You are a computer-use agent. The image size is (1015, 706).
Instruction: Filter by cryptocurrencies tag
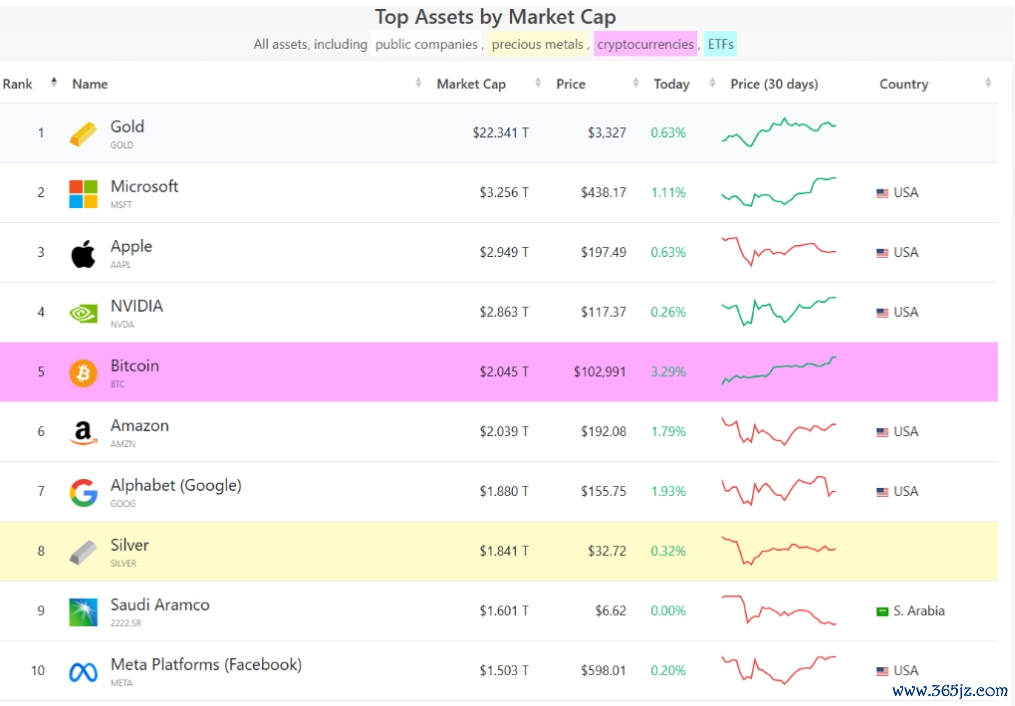tap(645, 44)
